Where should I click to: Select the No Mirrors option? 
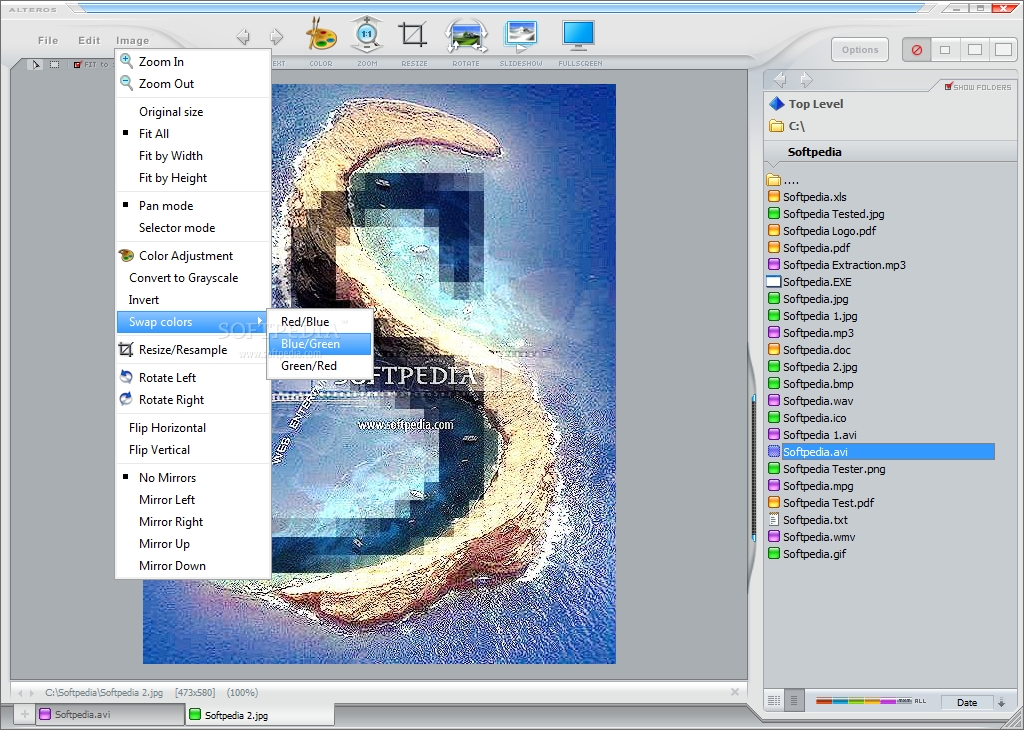pos(193,478)
